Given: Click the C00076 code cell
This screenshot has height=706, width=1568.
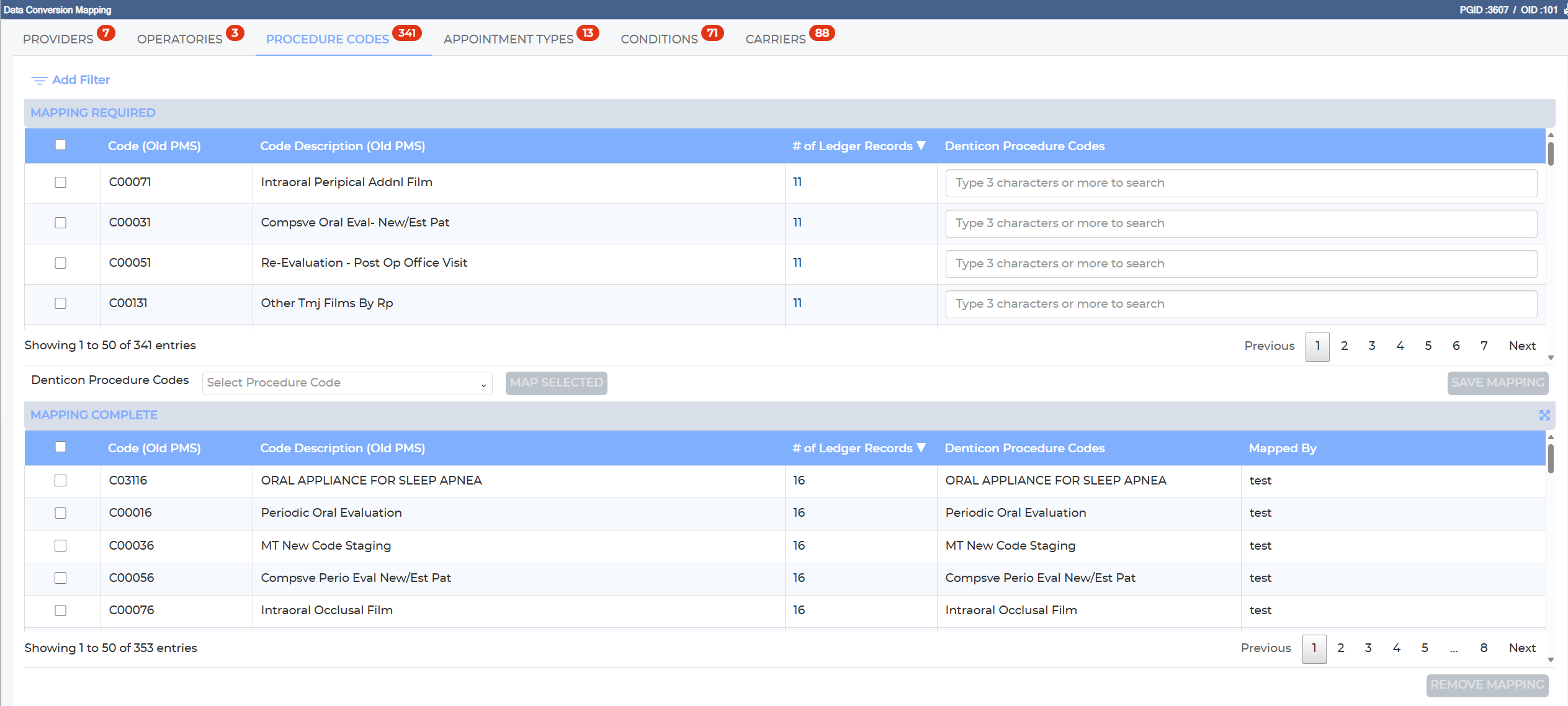Looking at the screenshot, I should coord(176,610).
